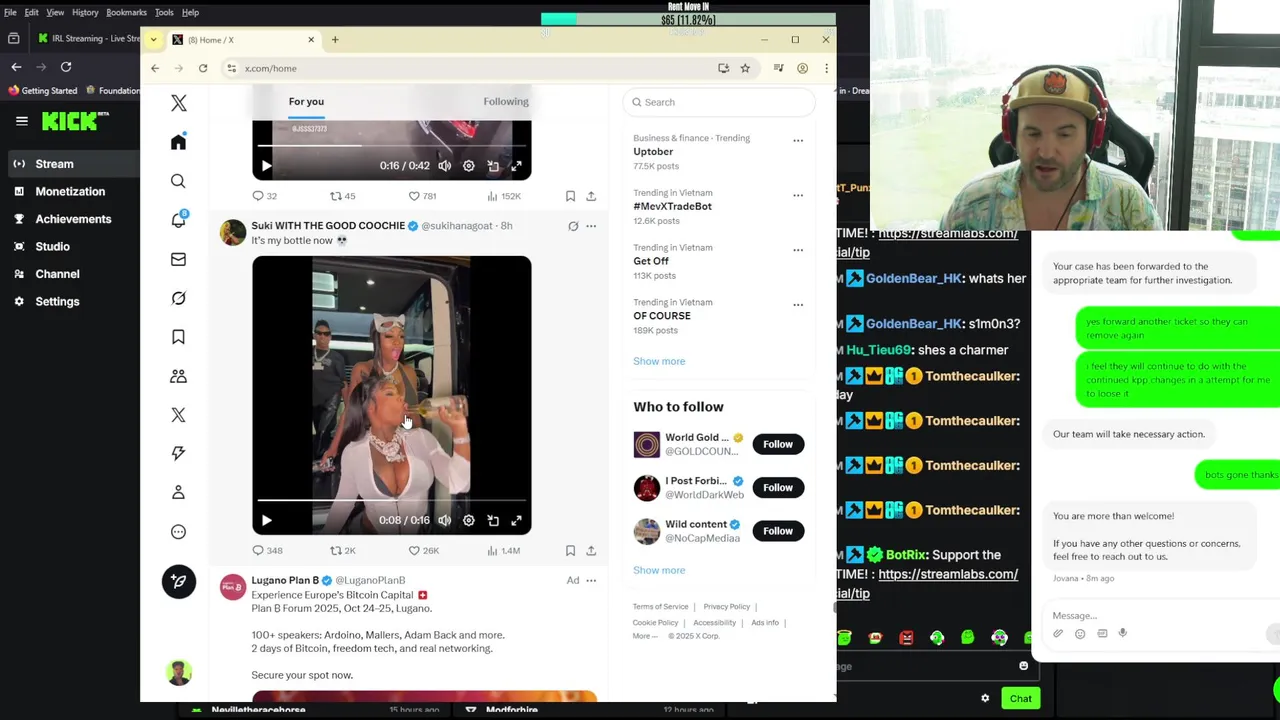Click the compose Post feather button
1280x720 pixels.
[179, 582]
